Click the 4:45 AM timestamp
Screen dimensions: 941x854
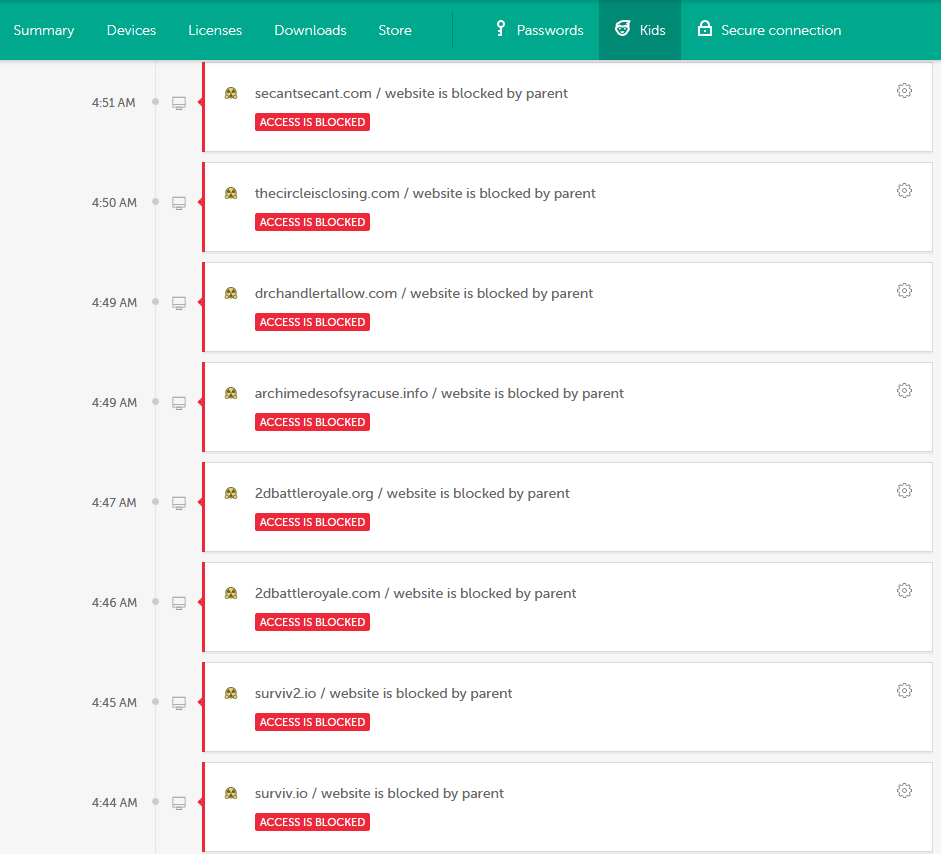[x=114, y=703]
